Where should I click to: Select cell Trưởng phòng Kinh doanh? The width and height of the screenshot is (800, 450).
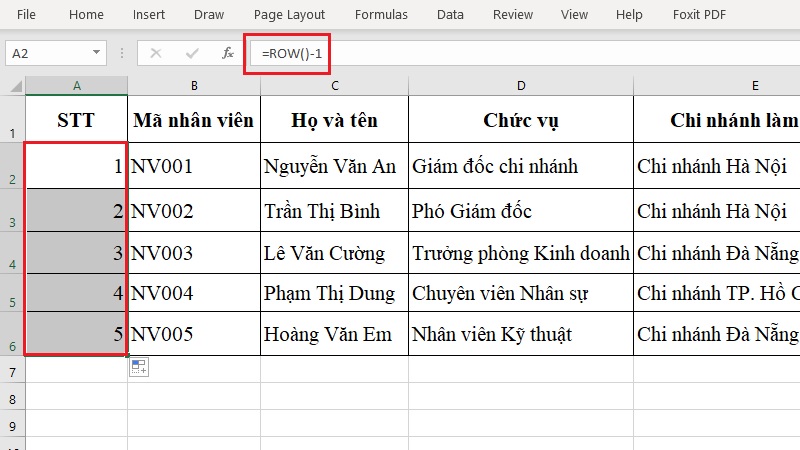pyautogui.click(x=521, y=253)
